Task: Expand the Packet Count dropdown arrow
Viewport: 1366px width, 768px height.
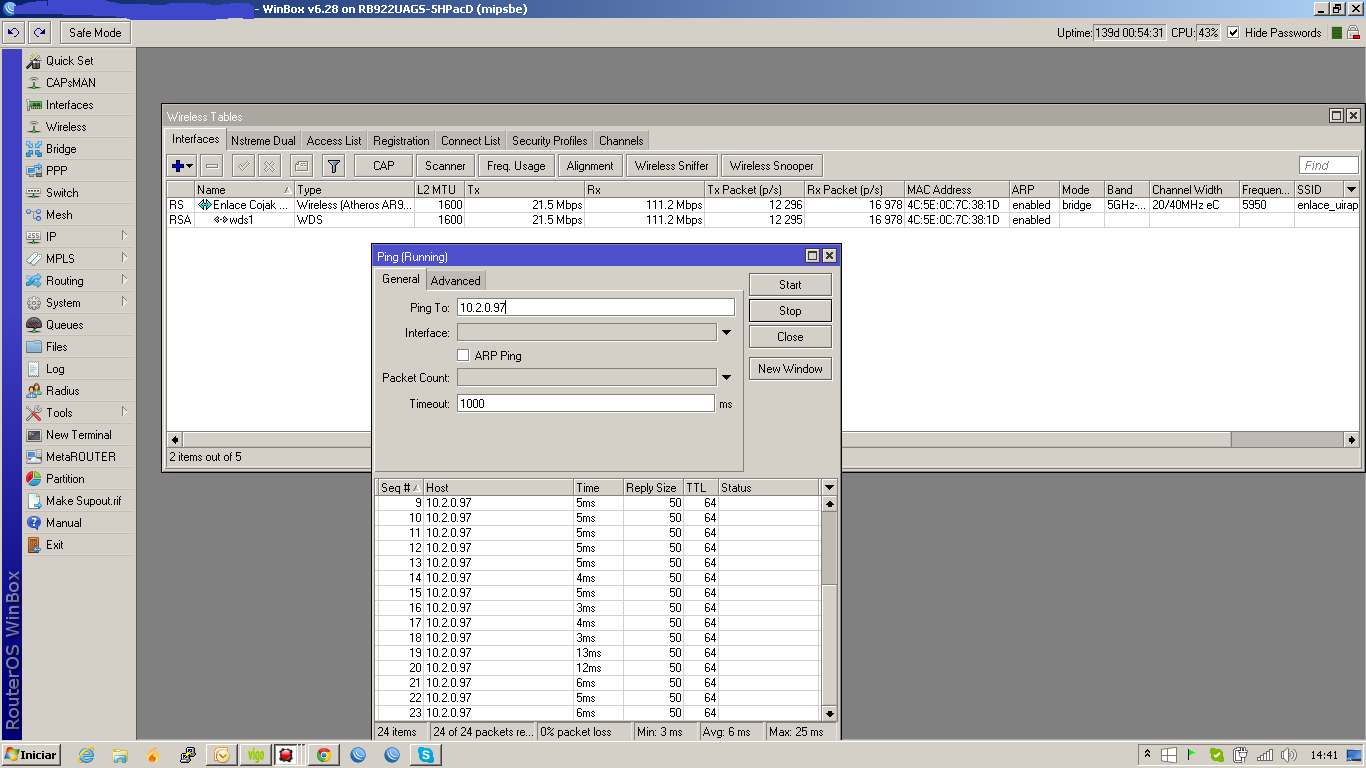Action: (x=726, y=378)
